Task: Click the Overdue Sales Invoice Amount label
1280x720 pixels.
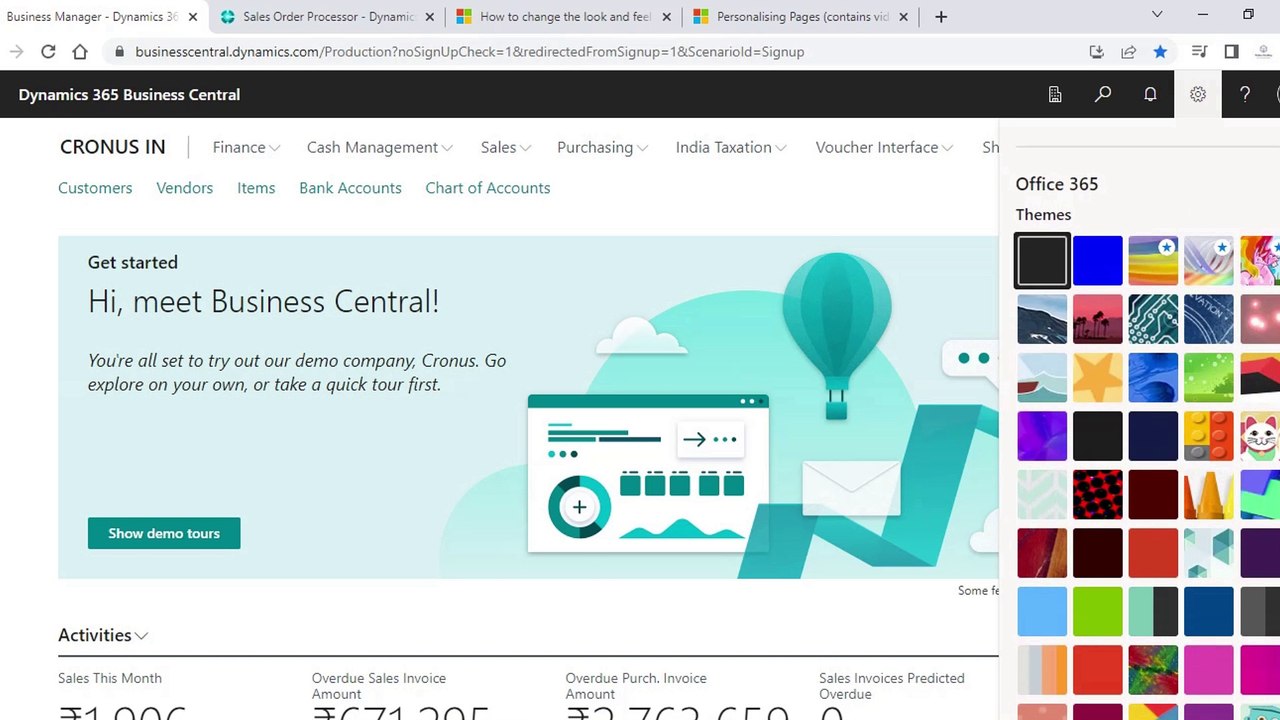Action: coord(379,686)
